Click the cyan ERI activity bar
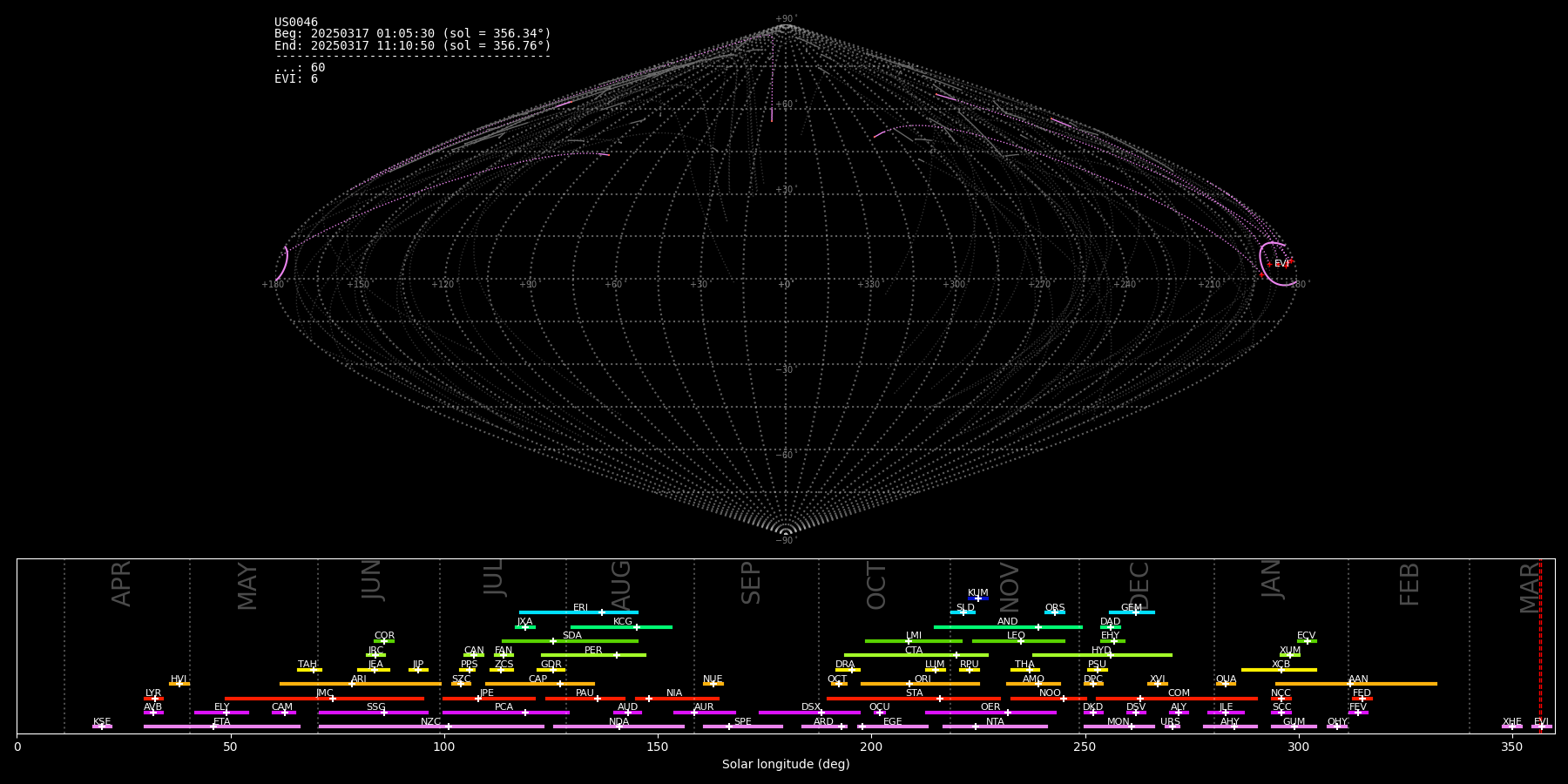The width and height of the screenshot is (1568, 784). click(x=578, y=612)
